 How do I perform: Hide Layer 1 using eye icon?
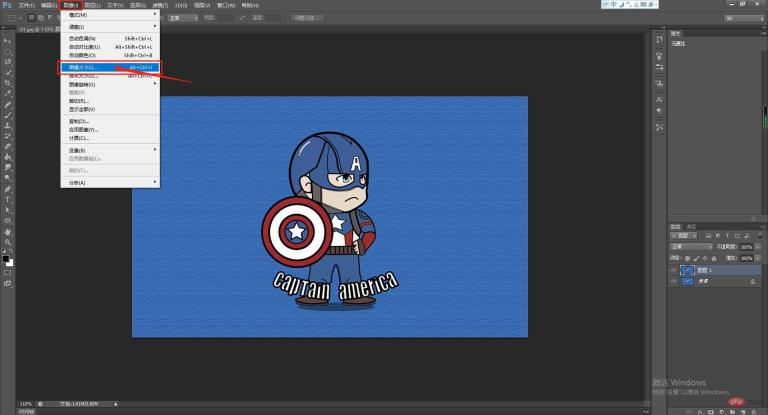point(674,271)
